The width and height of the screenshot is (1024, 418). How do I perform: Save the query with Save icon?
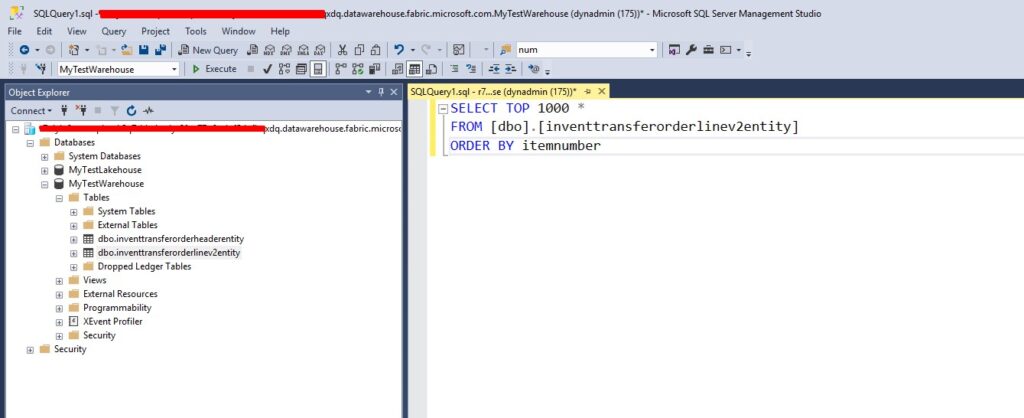point(144,50)
